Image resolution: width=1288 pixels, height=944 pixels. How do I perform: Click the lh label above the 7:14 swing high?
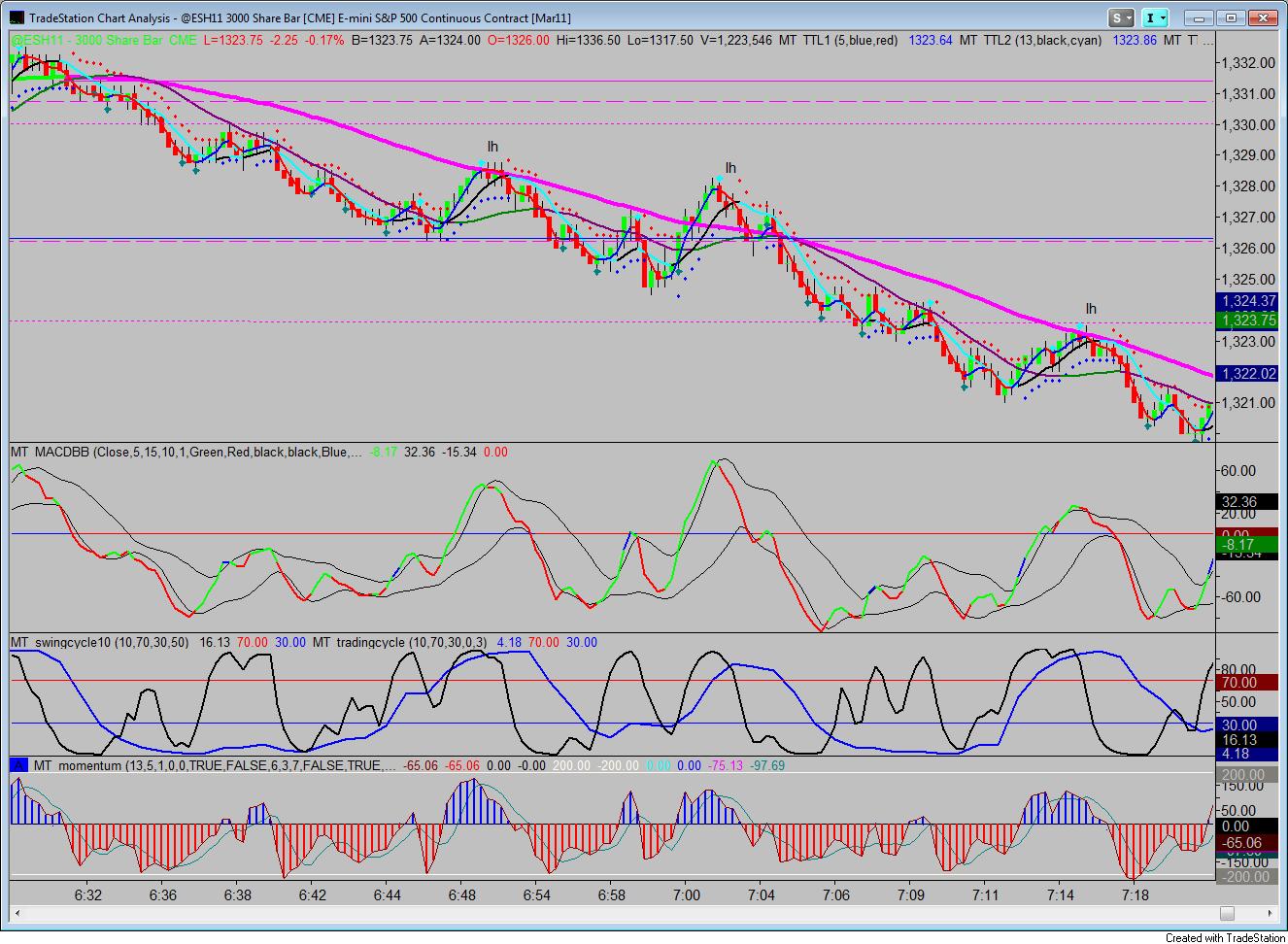(1091, 309)
